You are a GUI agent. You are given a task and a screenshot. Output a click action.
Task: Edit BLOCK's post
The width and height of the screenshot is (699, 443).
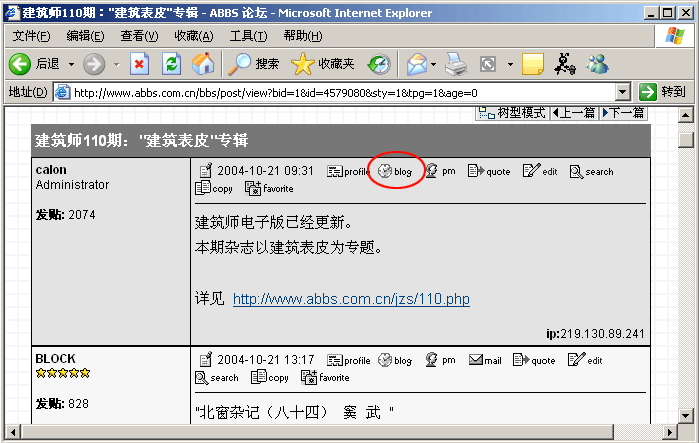(585, 360)
